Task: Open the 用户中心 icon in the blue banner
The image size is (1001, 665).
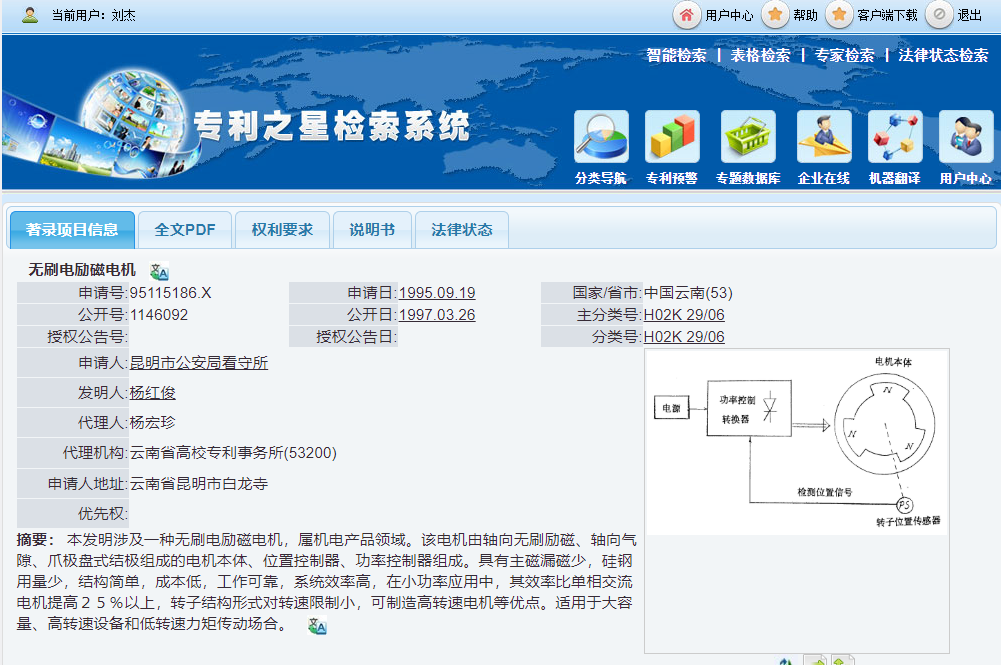Action: pyautogui.click(x=966, y=138)
